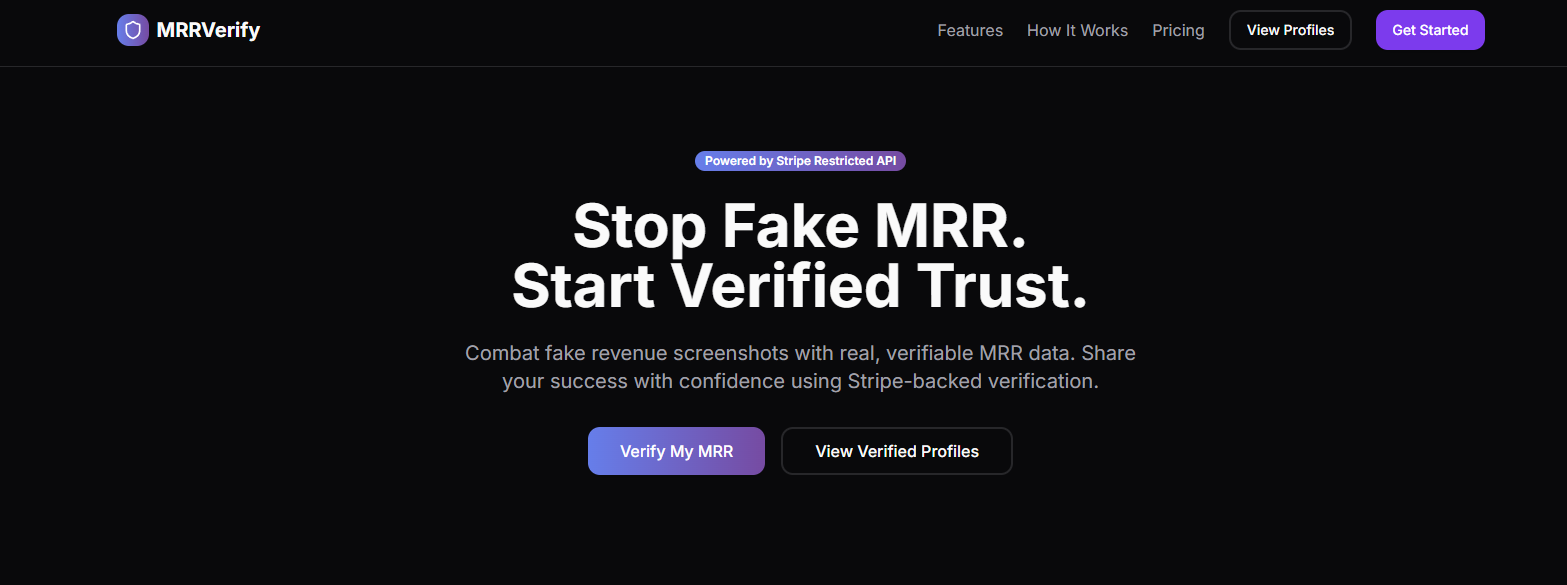Image resolution: width=1567 pixels, height=585 pixels.
Task: Click the 'Powered by Stripe Restricted API' badge
Action: 800,160
